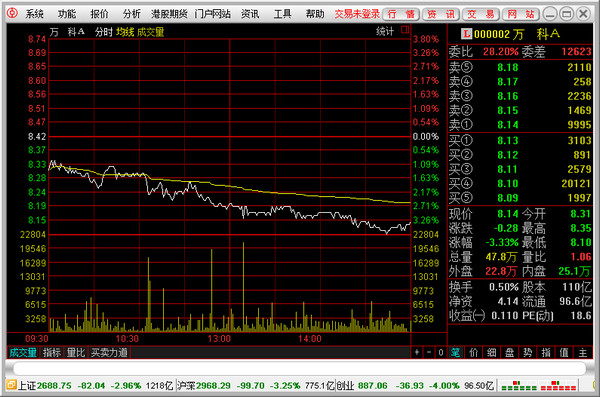
Task: Click the 最高 value 8.35
Action: (581, 228)
